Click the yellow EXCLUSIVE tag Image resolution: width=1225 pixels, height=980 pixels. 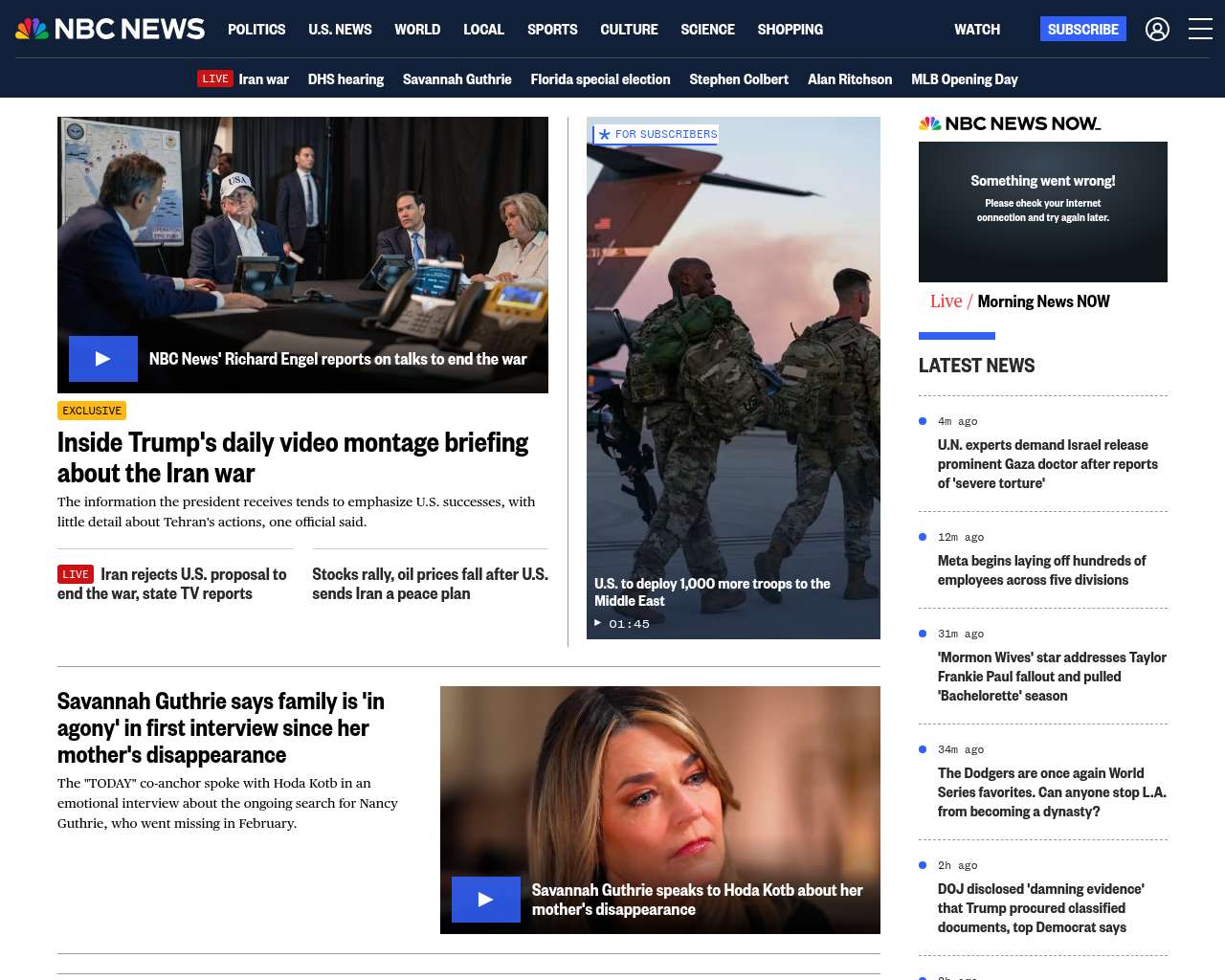click(x=92, y=411)
